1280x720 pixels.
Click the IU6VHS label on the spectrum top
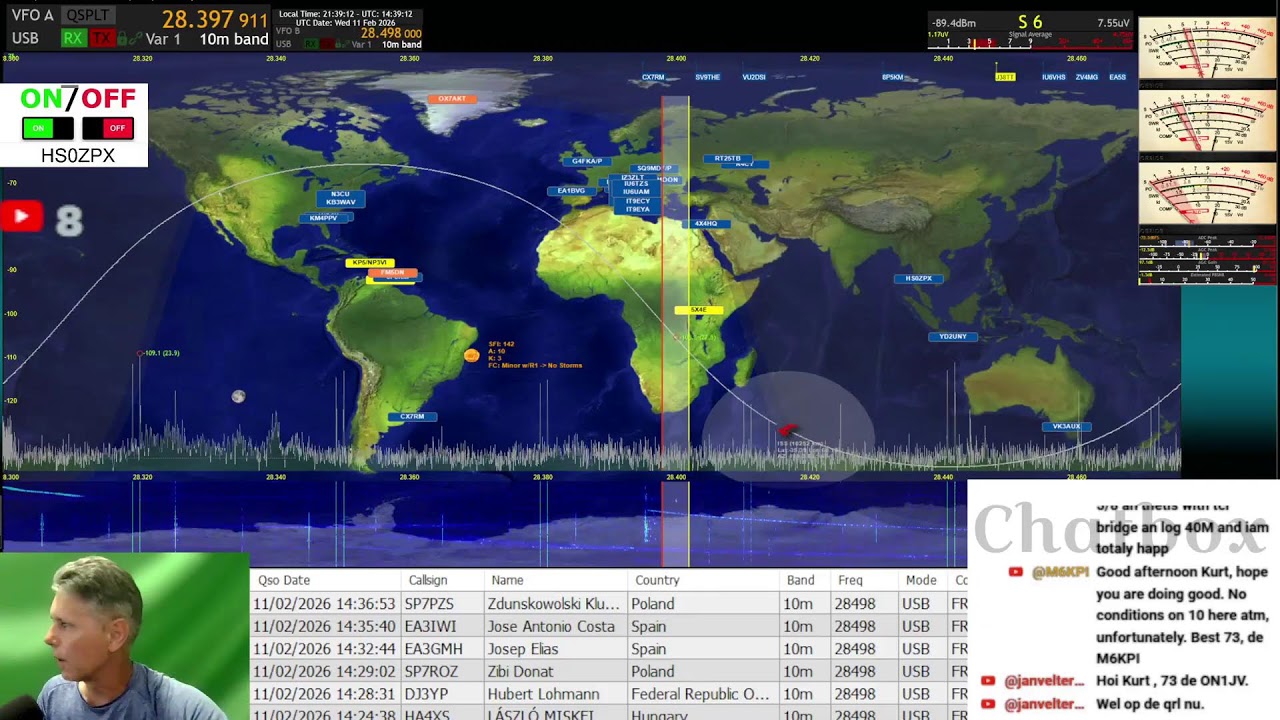[x=1054, y=77]
